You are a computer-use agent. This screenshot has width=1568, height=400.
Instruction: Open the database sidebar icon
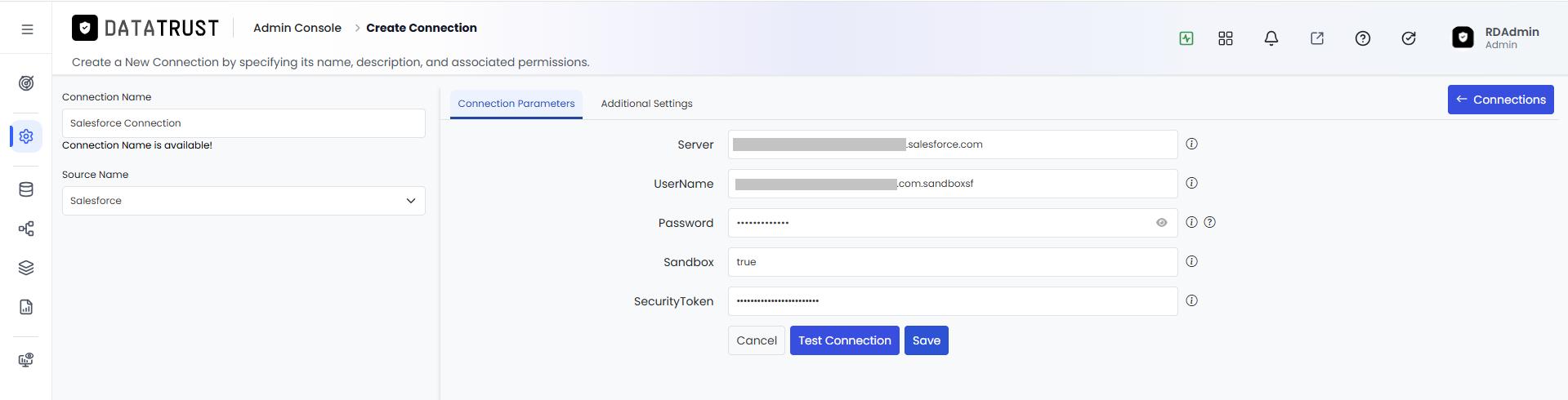tap(26, 189)
